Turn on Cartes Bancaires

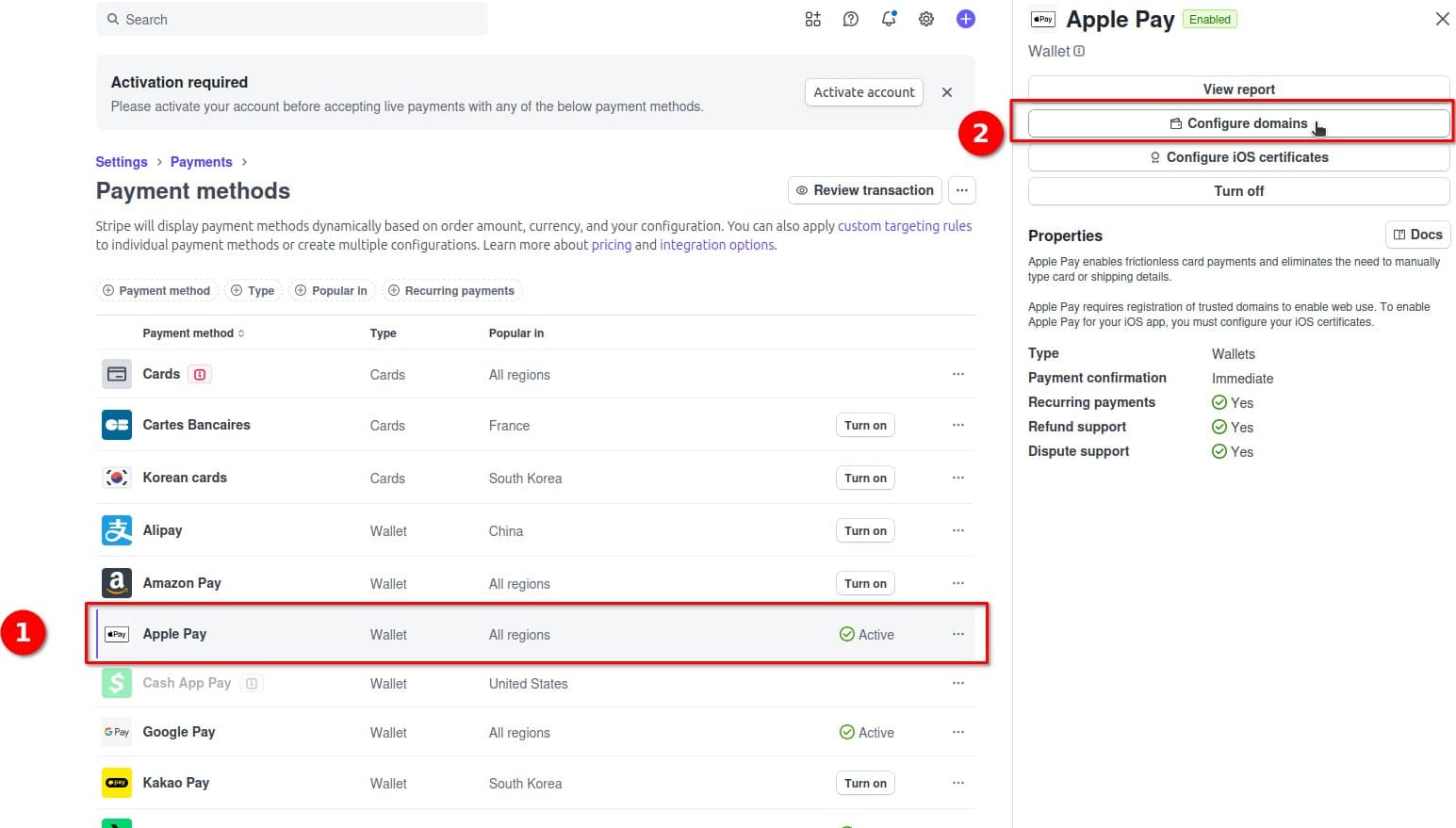pyautogui.click(x=865, y=425)
